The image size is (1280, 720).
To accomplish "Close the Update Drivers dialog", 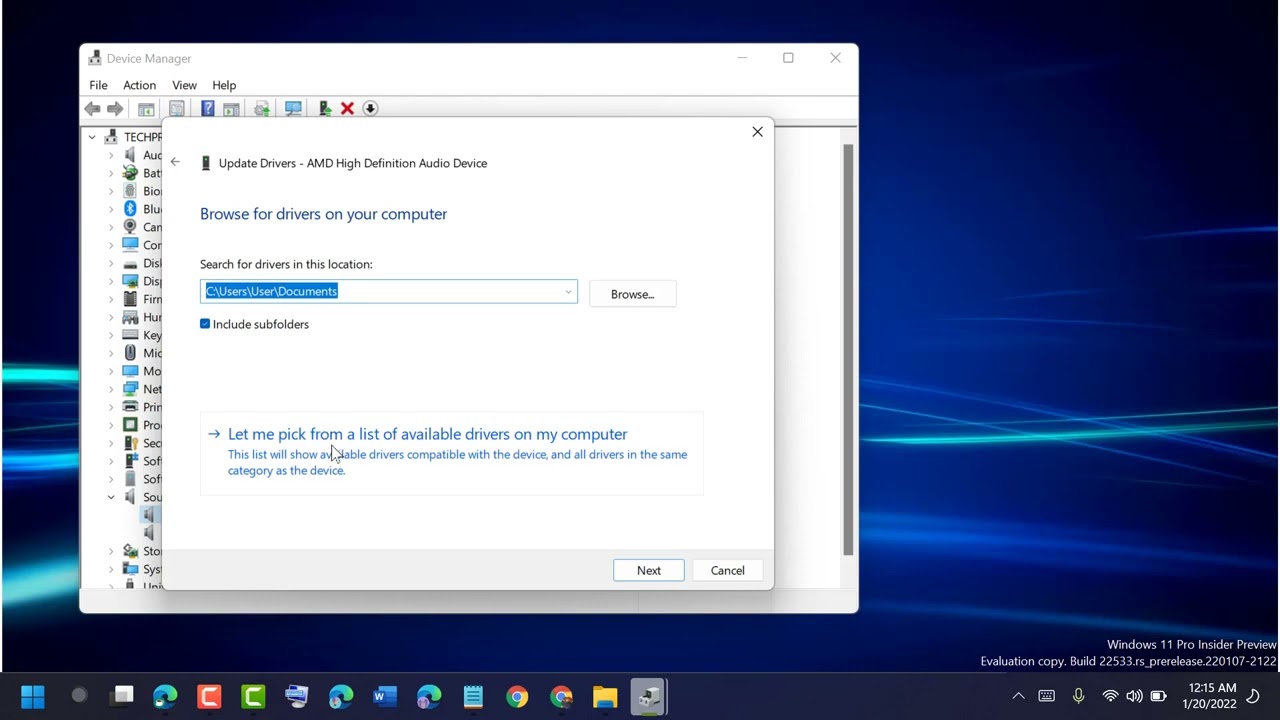I will coord(757,132).
